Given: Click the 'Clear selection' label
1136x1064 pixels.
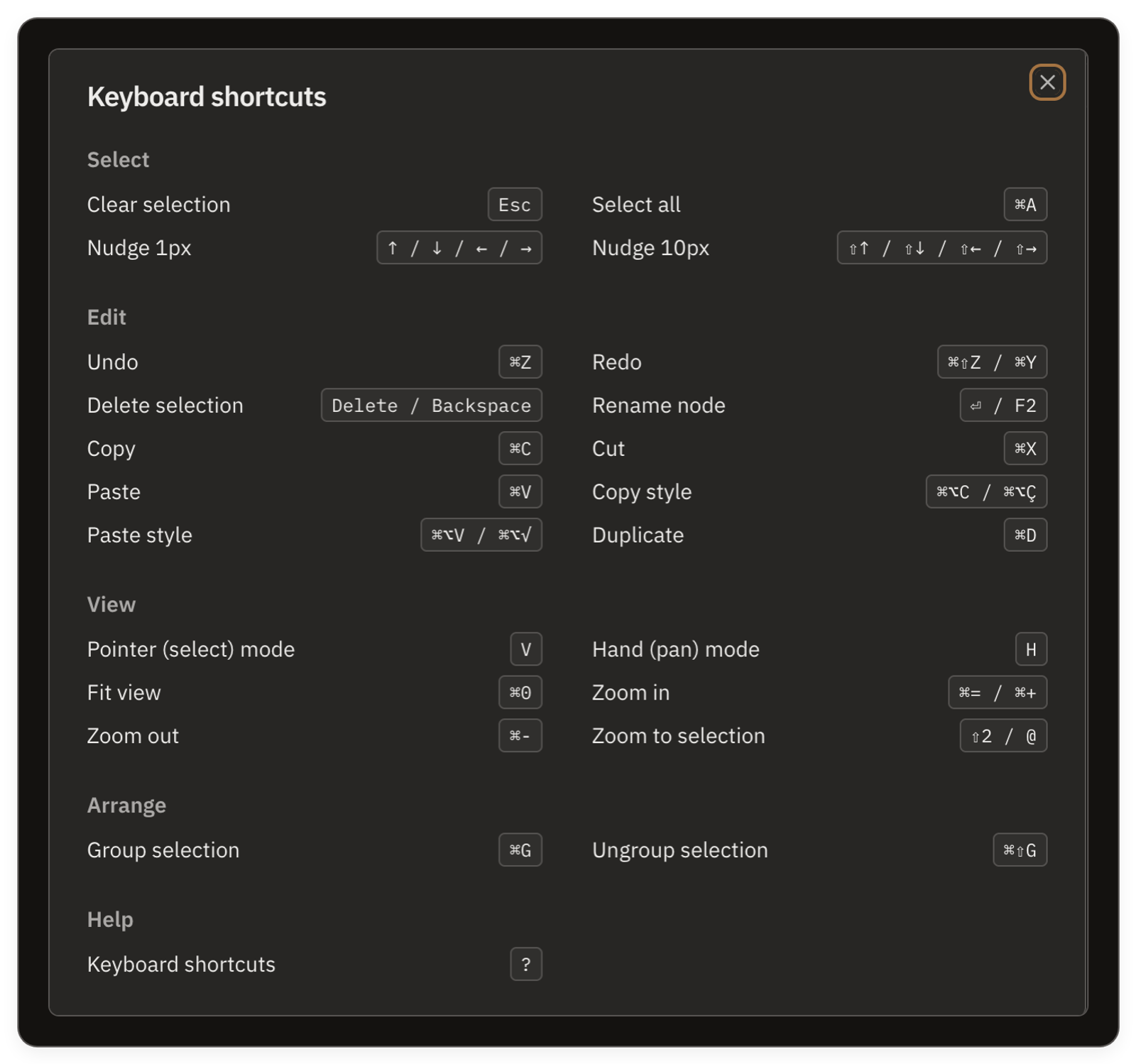Looking at the screenshot, I should click(x=158, y=205).
